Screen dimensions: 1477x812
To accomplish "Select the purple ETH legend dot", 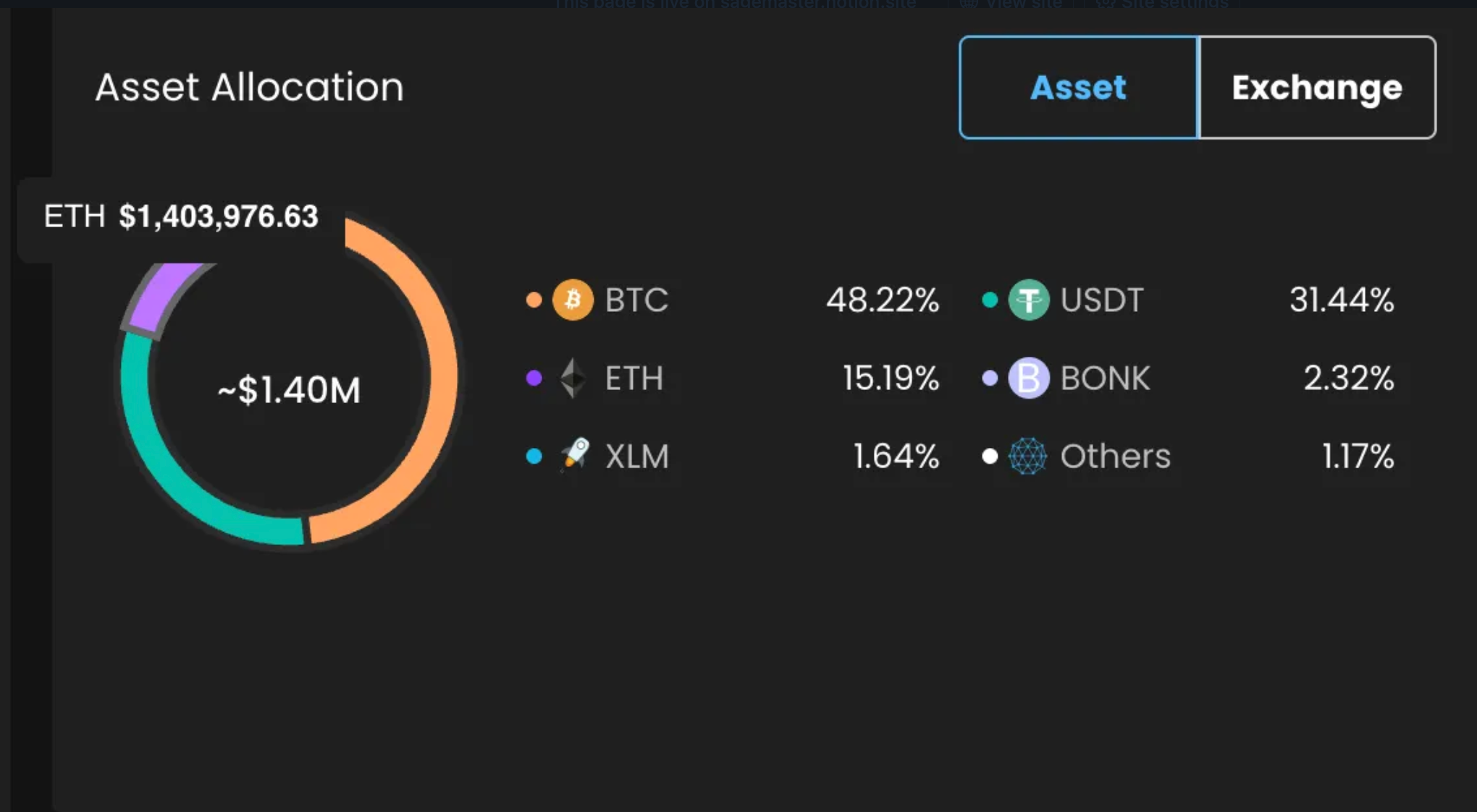I will pos(534,378).
